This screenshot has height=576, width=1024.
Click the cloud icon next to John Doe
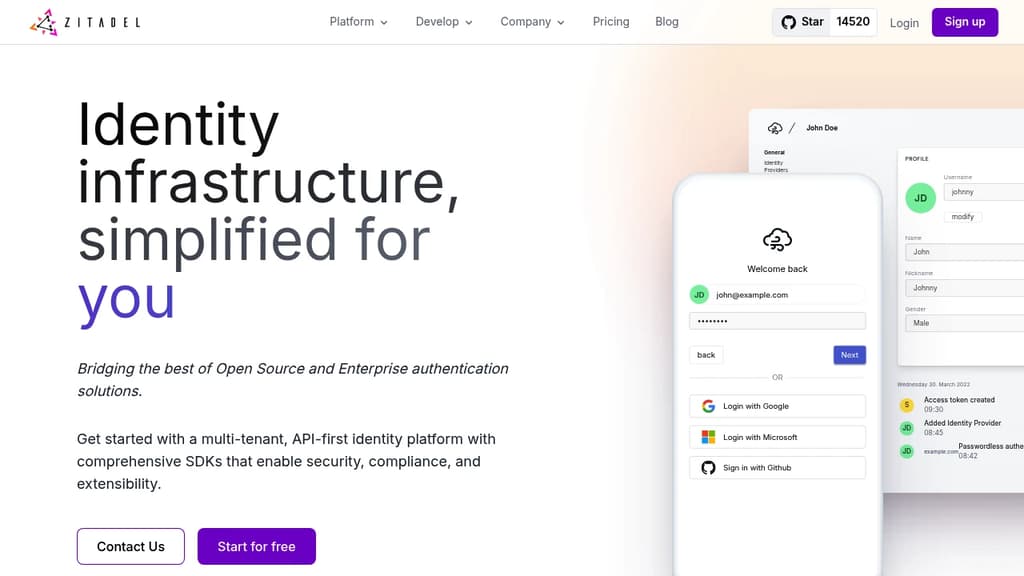pyautogui.click(x=775, y=128)
